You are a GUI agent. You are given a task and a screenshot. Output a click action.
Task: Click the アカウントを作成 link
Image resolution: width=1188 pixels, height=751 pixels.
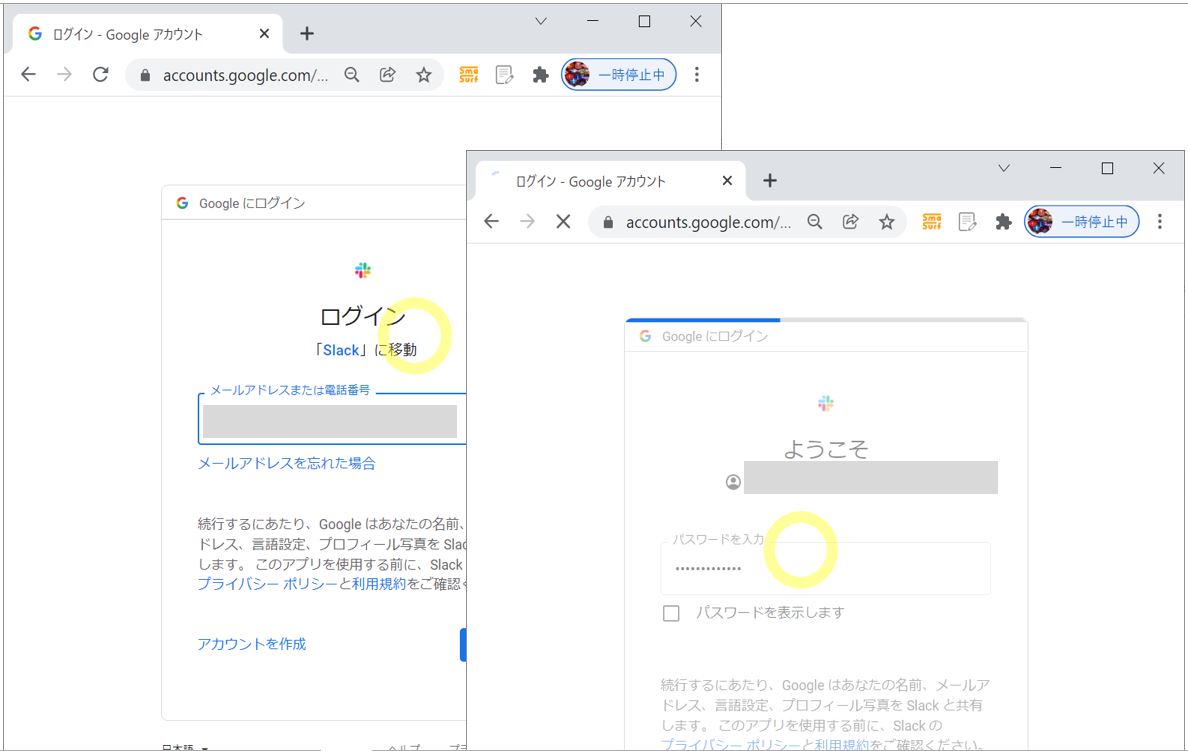pos(252,644)
